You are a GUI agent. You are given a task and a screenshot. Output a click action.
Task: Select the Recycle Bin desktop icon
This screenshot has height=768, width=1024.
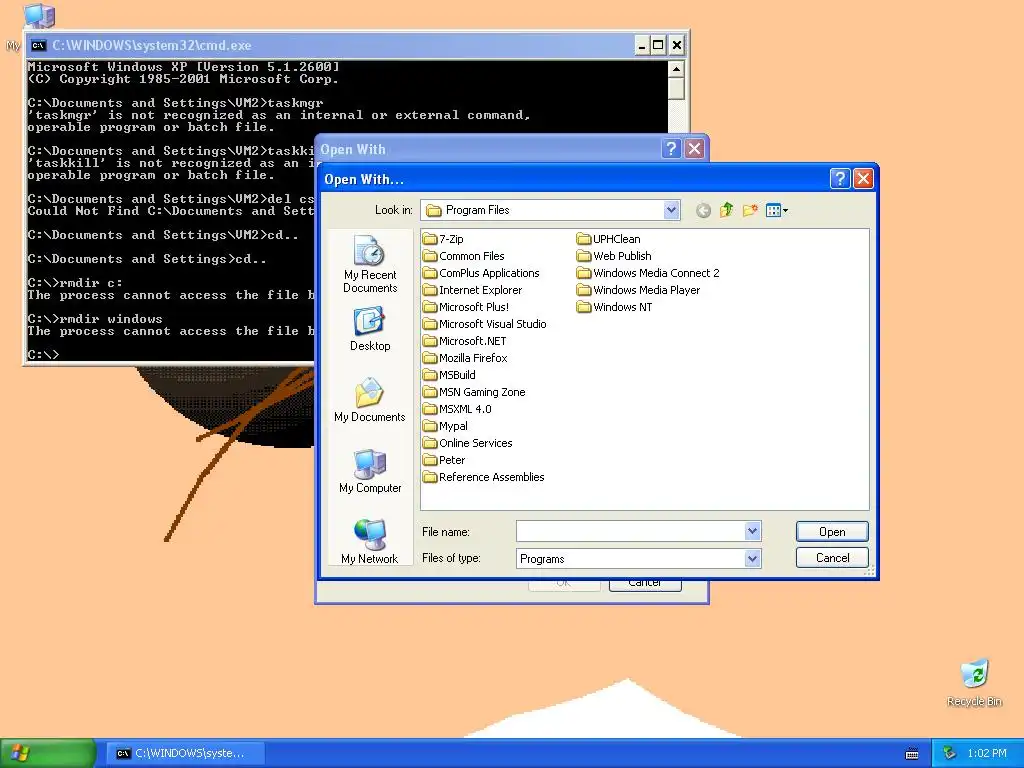point(974,683)
